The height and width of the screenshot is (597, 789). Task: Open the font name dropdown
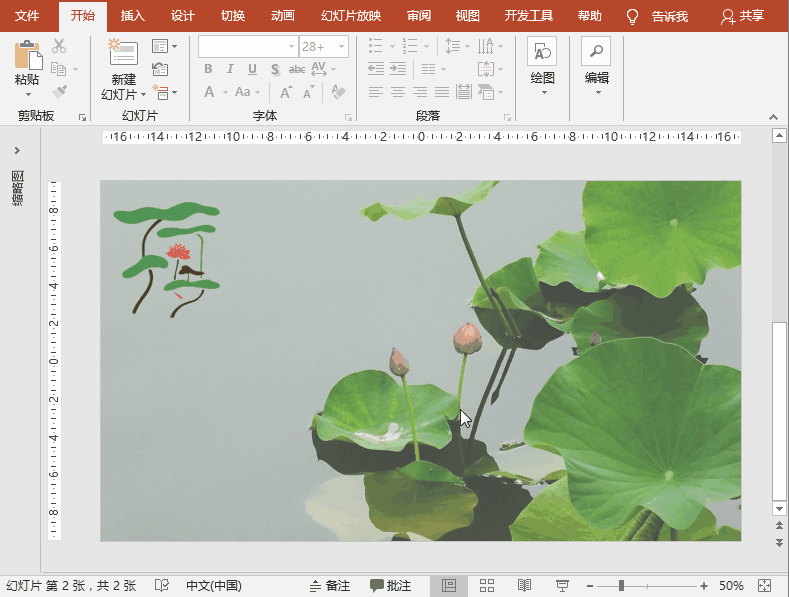tap(291, 47)
